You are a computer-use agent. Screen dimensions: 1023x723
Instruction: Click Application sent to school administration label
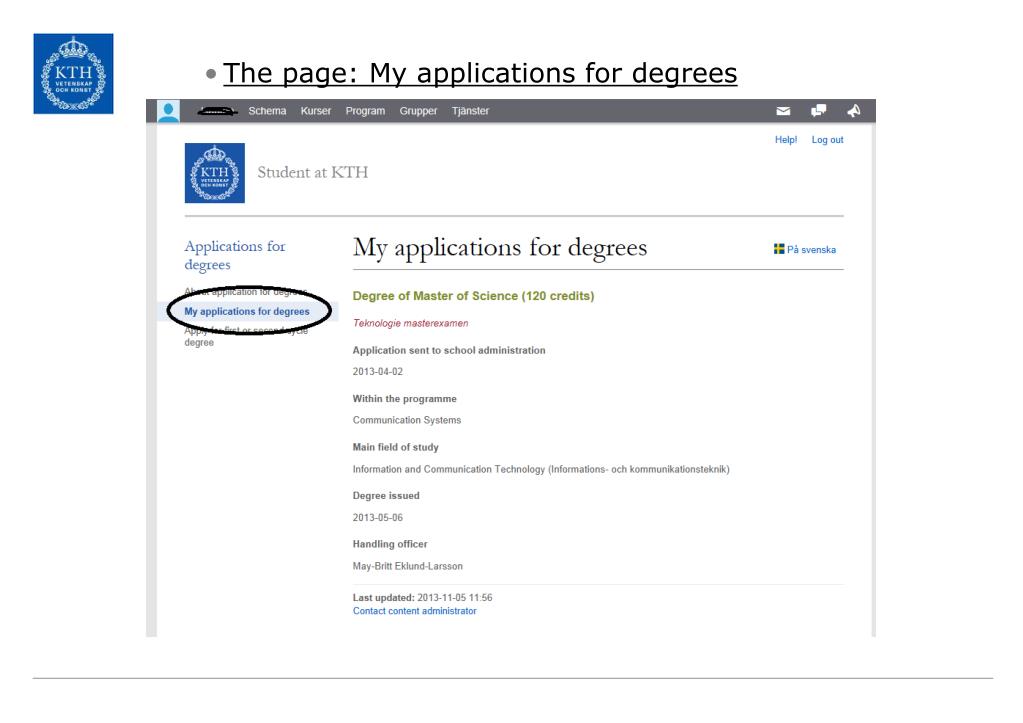point(449,350)
